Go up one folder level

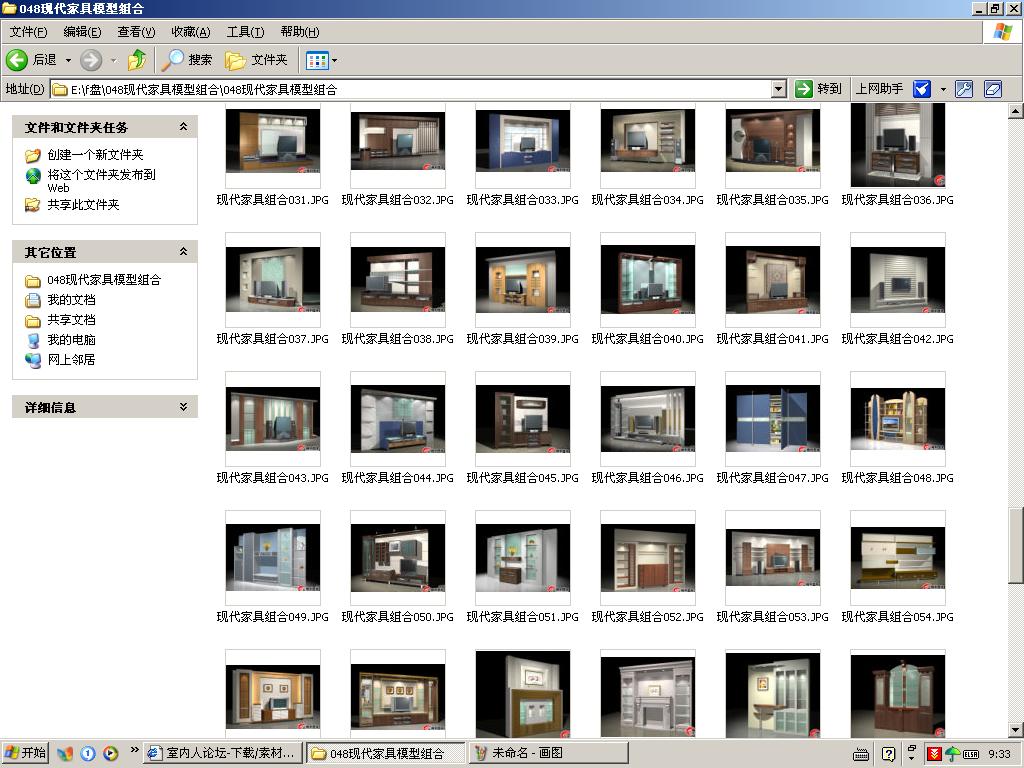click(x=136, y=60)
